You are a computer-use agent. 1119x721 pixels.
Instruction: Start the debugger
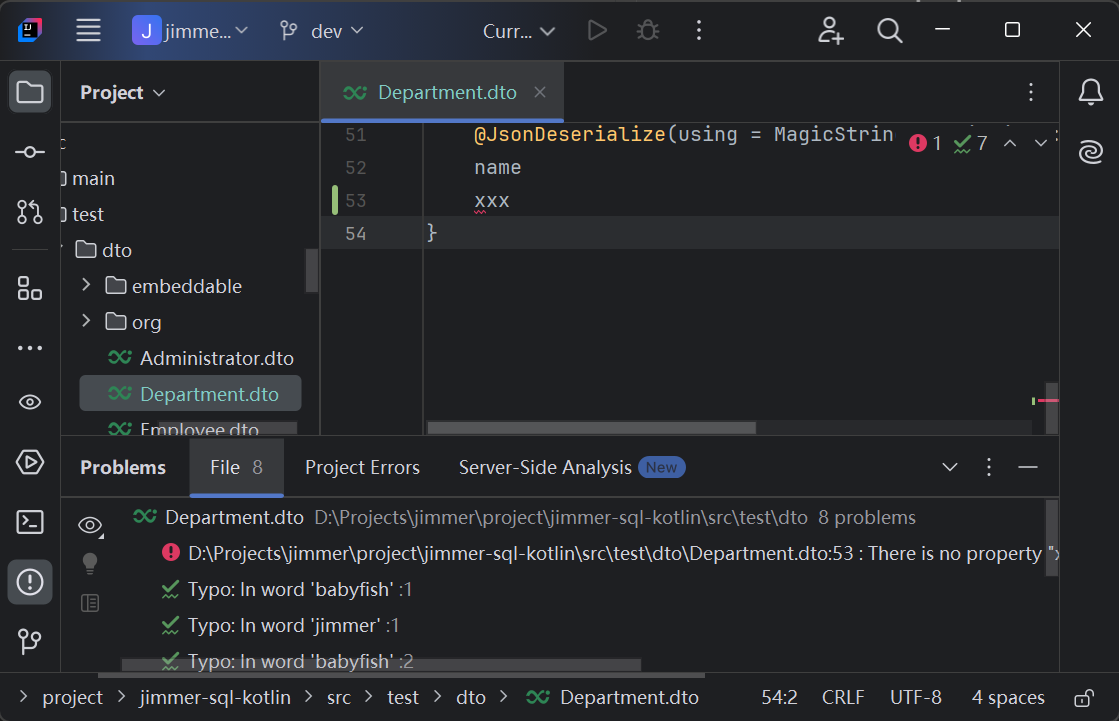click(647, 30)
